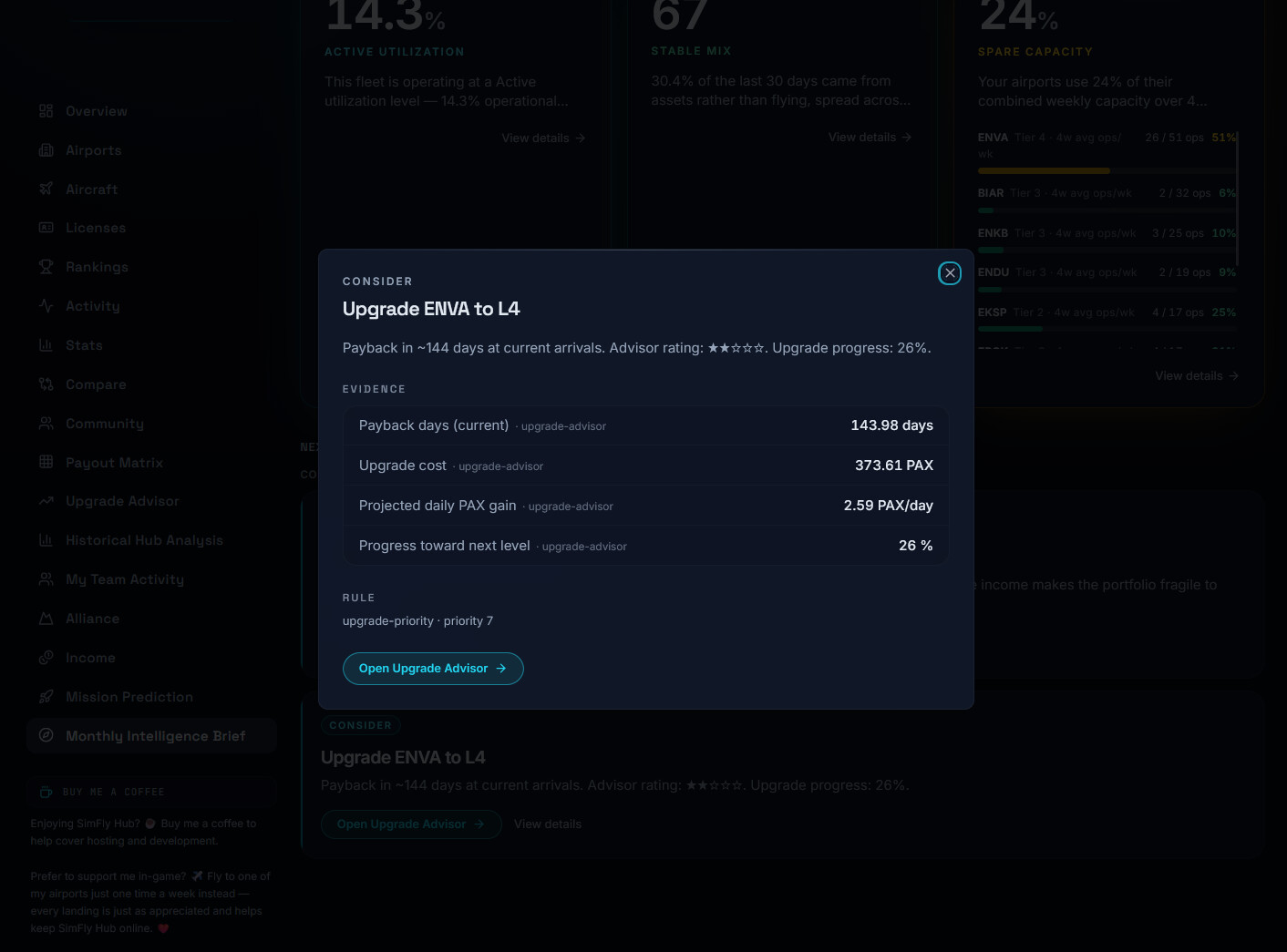
Task: Click the dialog title Upgrade ENVA to L4
Action: [x=431, y=309]
